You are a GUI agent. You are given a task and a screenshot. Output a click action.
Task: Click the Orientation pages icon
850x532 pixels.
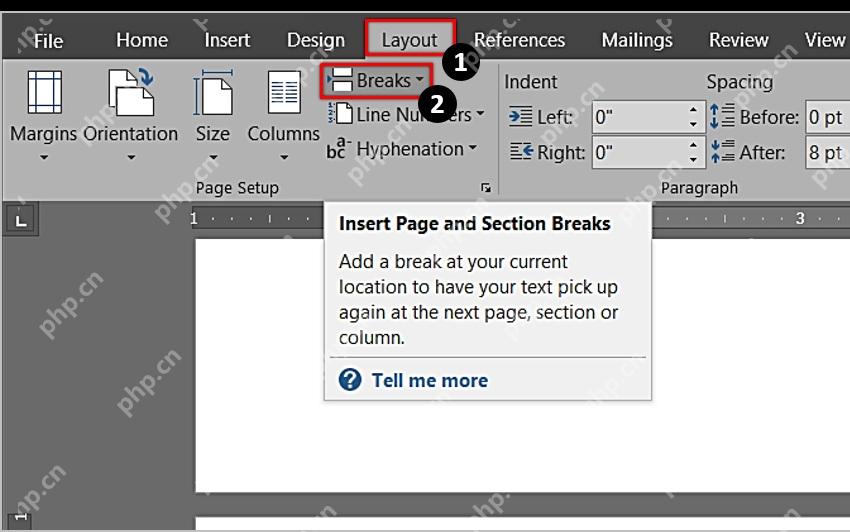[131, 92]
